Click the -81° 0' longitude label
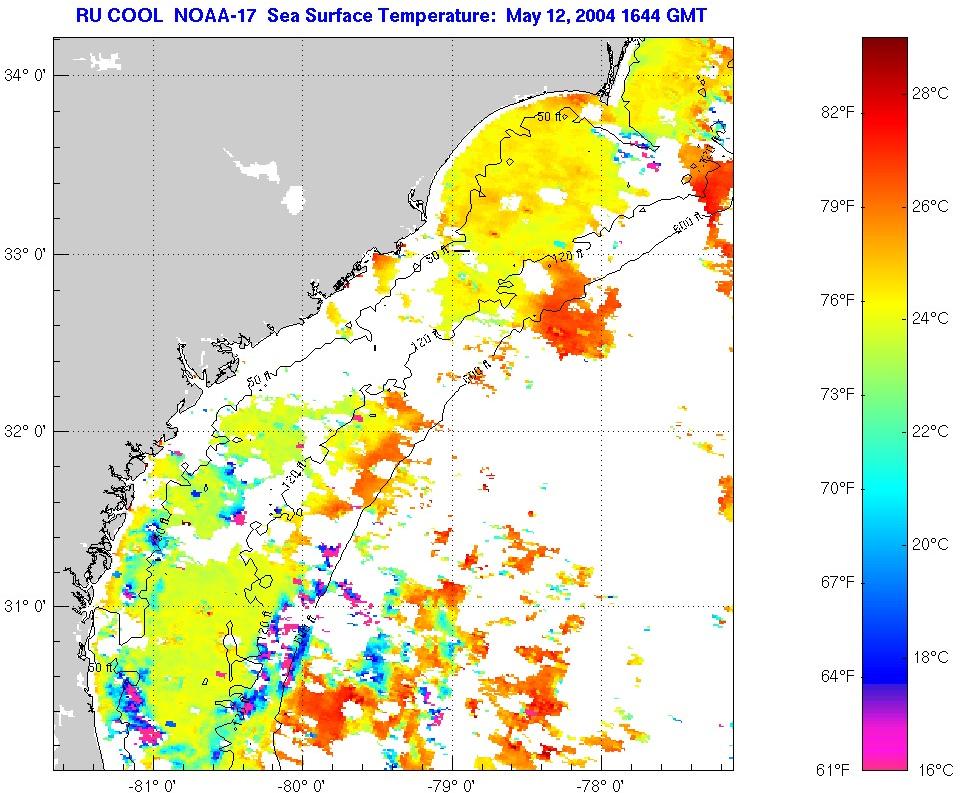 click(x=154, y=785)
